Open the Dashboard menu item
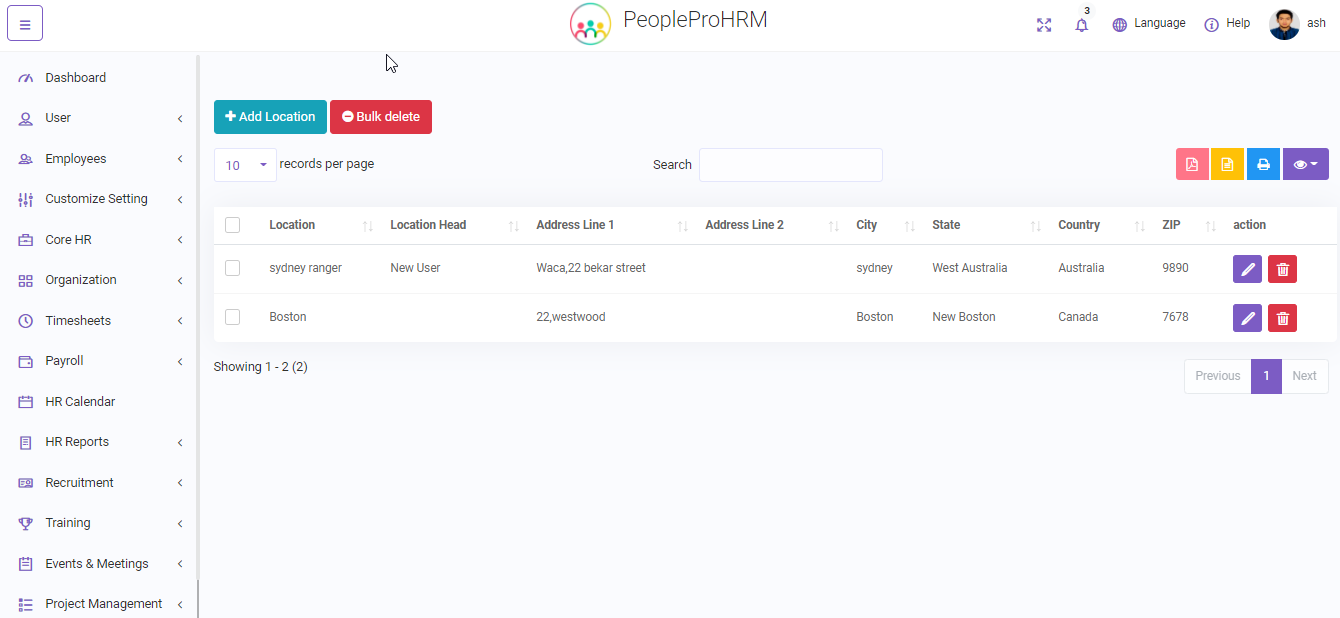Viewport: 1340px width, 618px height. click(x=75, y=78)
